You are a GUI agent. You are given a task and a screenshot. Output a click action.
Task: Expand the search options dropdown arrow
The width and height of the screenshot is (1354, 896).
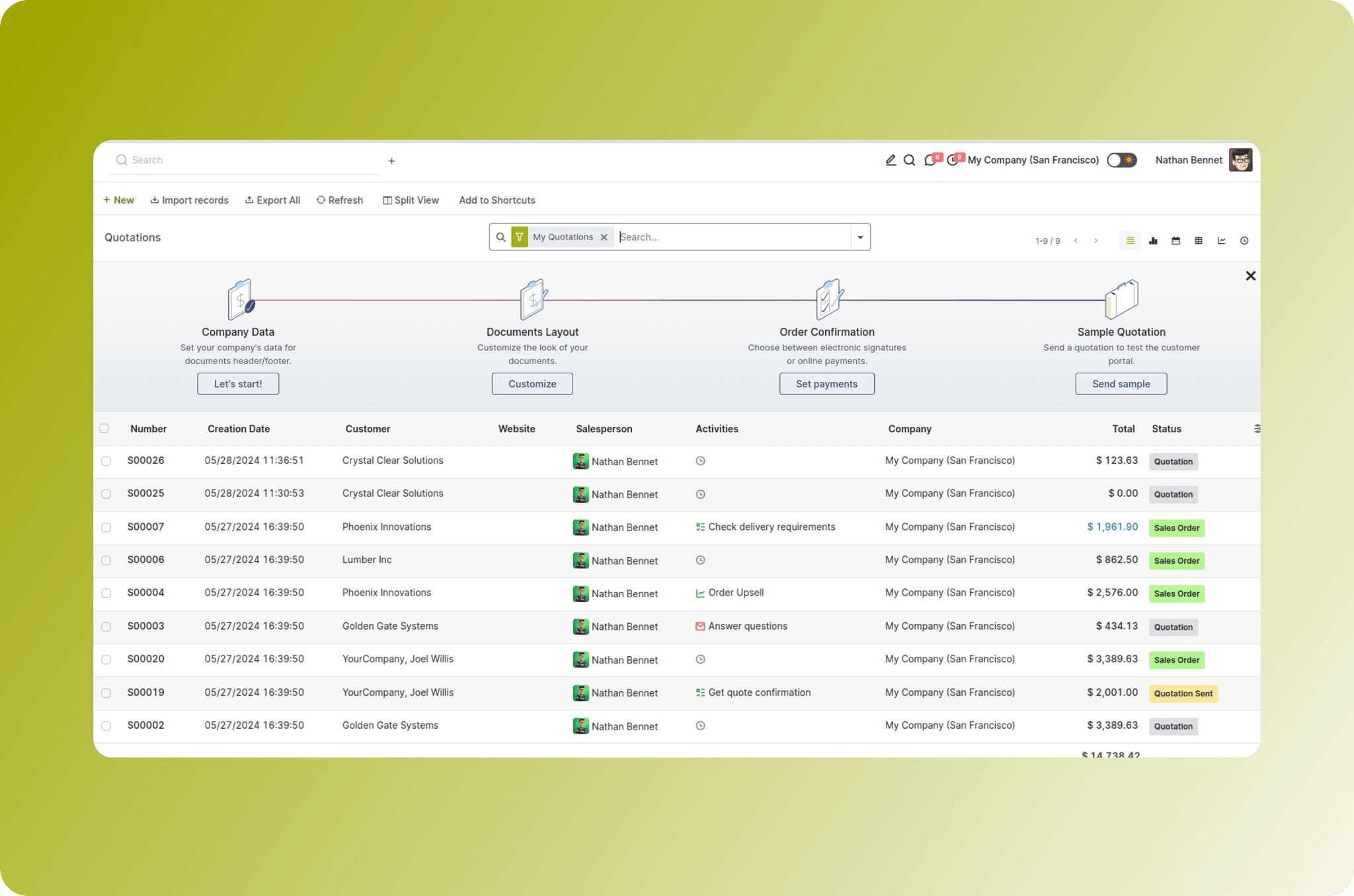coord(860,237)
